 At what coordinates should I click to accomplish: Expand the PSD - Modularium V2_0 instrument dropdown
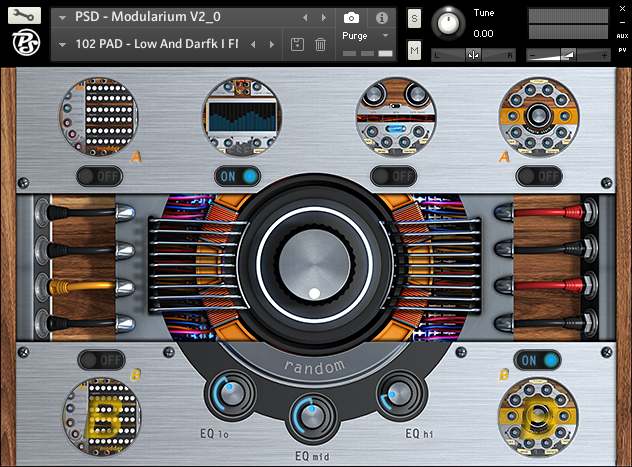pyautogui.click(x=62, y=18)
